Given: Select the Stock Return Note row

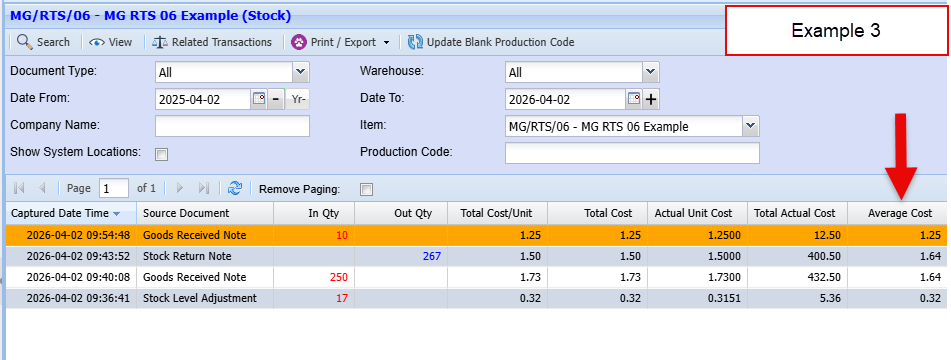Looking at the screenshot, I should tap(476, 256).
